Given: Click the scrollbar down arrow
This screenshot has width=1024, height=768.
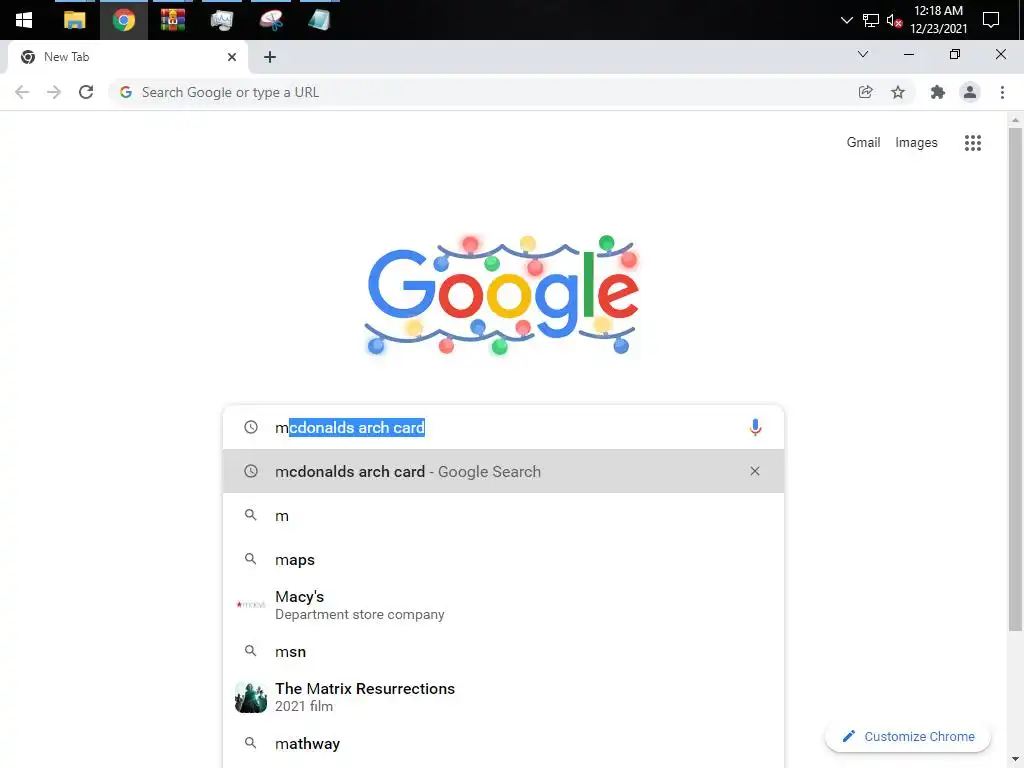Looking at the screenshot, I should pos(1015,760).
